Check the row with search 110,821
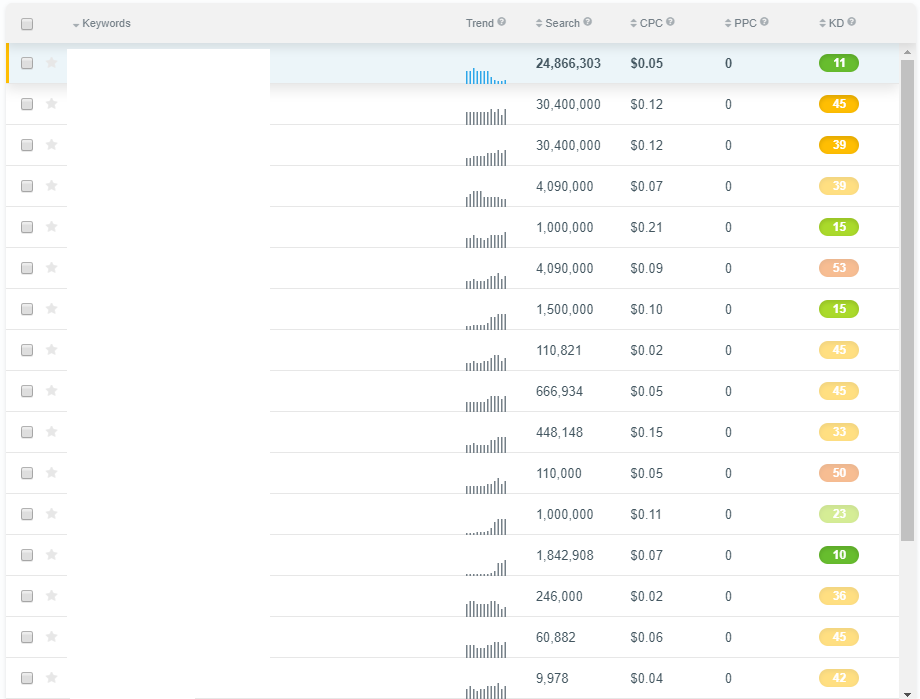Viewport: 920px width, 699px height. [x=27, y=350]
